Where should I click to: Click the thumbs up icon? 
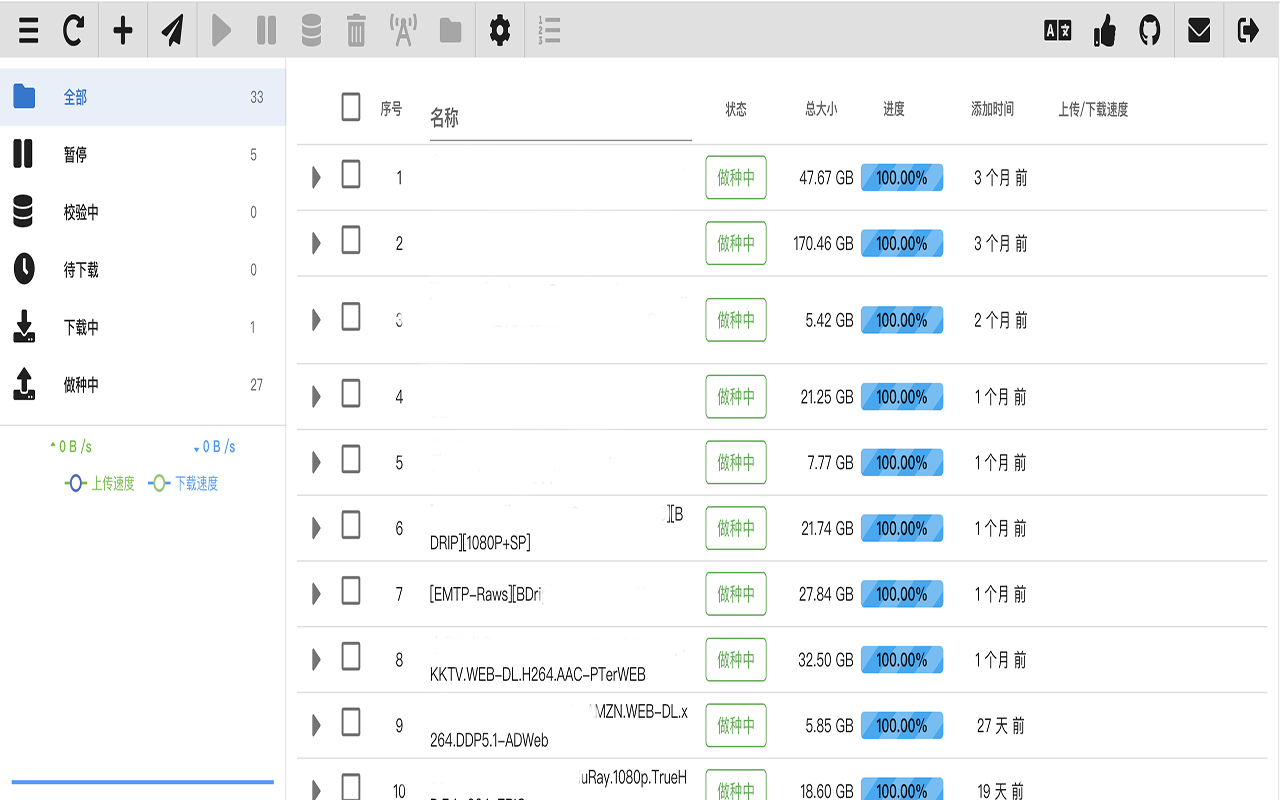coord(1105,30)
